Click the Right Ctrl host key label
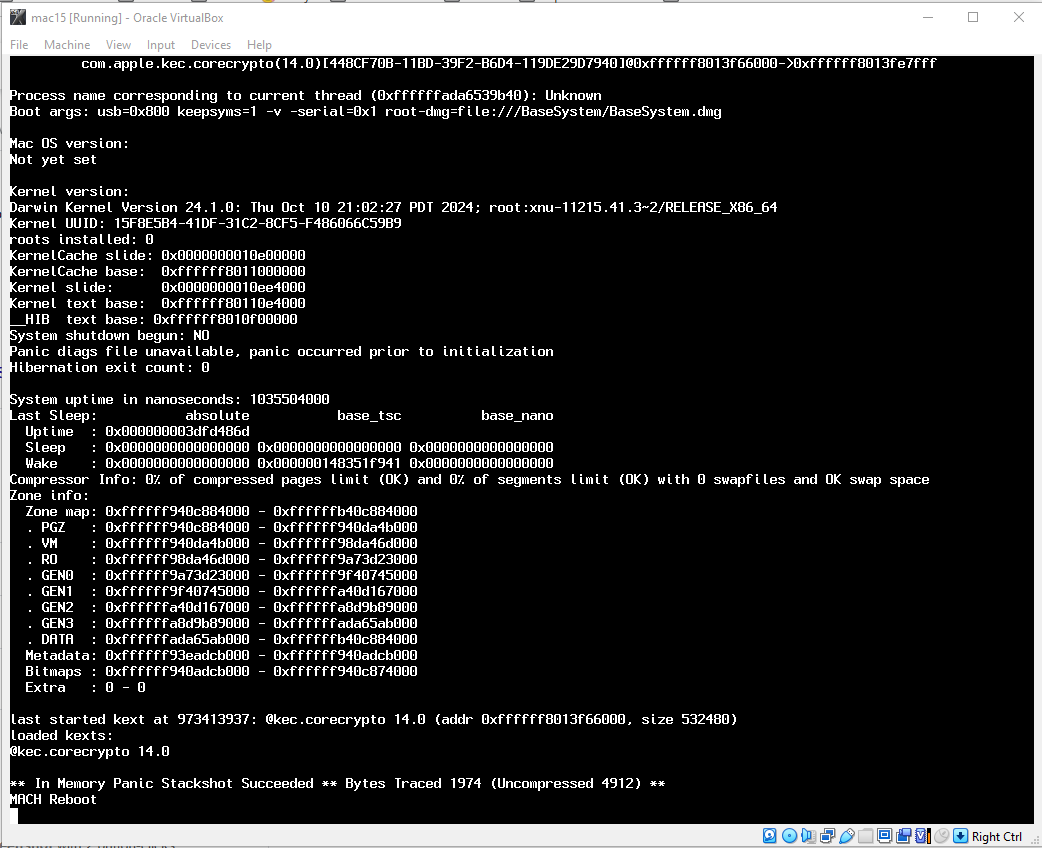 tap(997, 837)
